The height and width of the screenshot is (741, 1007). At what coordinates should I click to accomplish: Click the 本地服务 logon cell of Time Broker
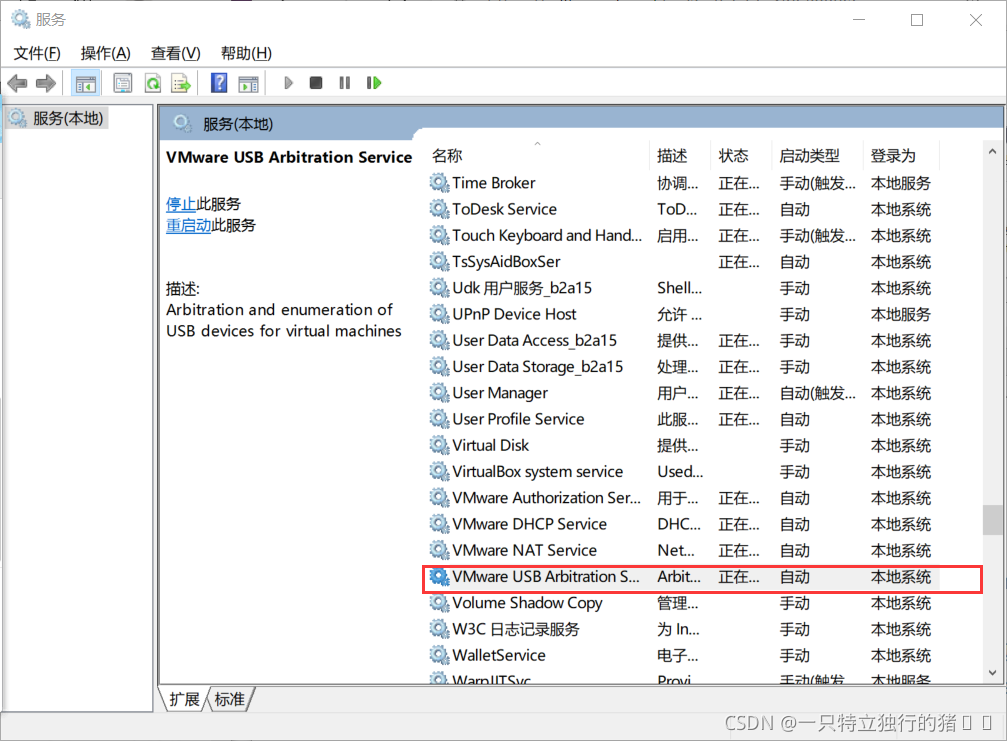pyautogui.click(x=900, y=183)
